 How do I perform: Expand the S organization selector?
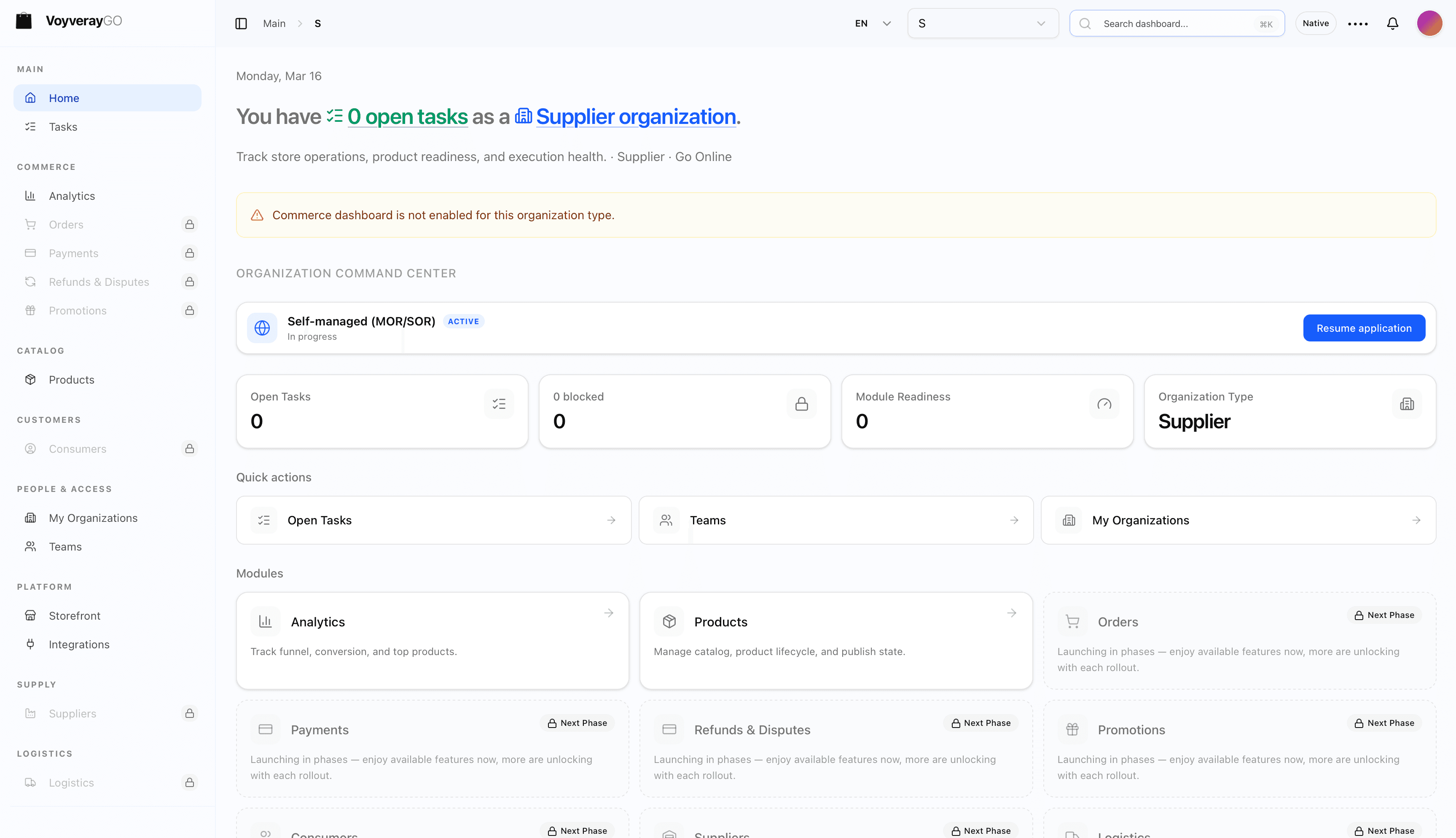pyautogui.click(x=983, y=24)
